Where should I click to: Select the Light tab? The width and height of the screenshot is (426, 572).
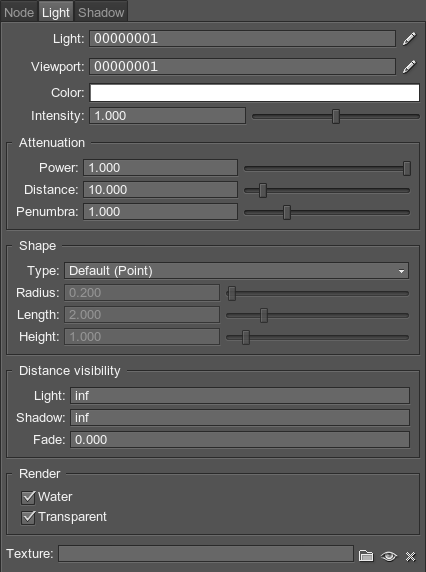(56, 12)
